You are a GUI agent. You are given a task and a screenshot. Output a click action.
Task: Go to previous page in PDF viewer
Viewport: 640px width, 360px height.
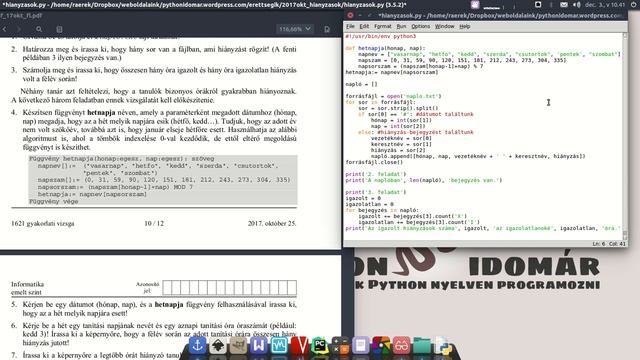click(4, 29)
